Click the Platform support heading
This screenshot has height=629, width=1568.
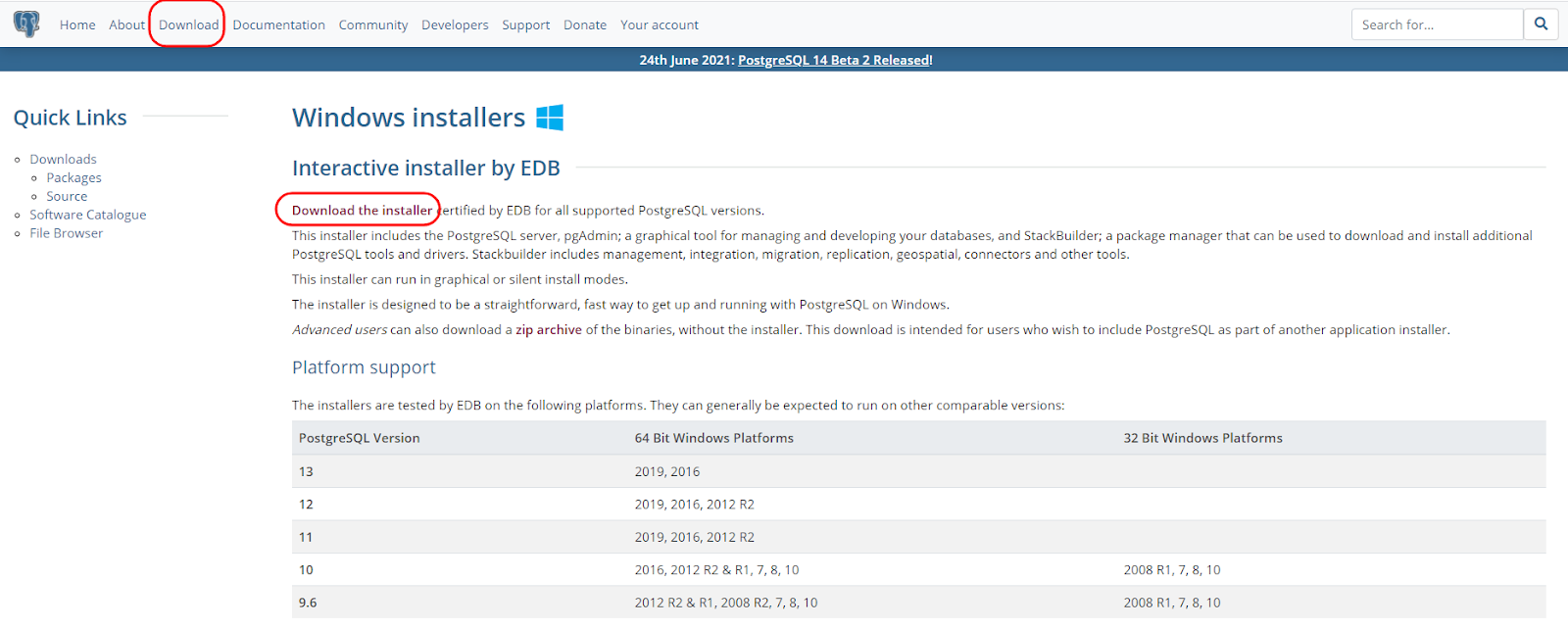364,367
